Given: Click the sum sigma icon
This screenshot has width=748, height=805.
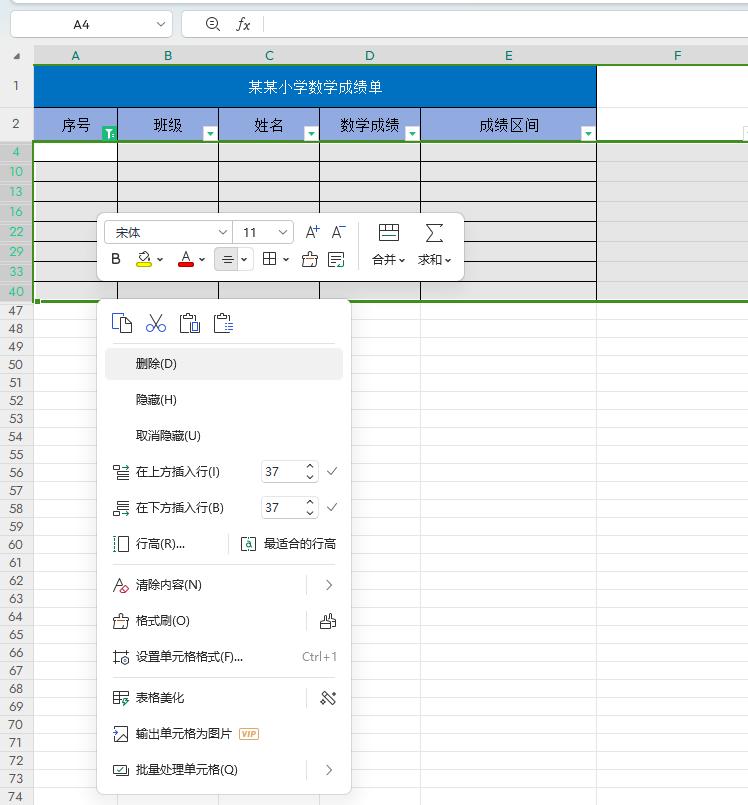Looking at the screenshot, I should (x=434, y=233).
